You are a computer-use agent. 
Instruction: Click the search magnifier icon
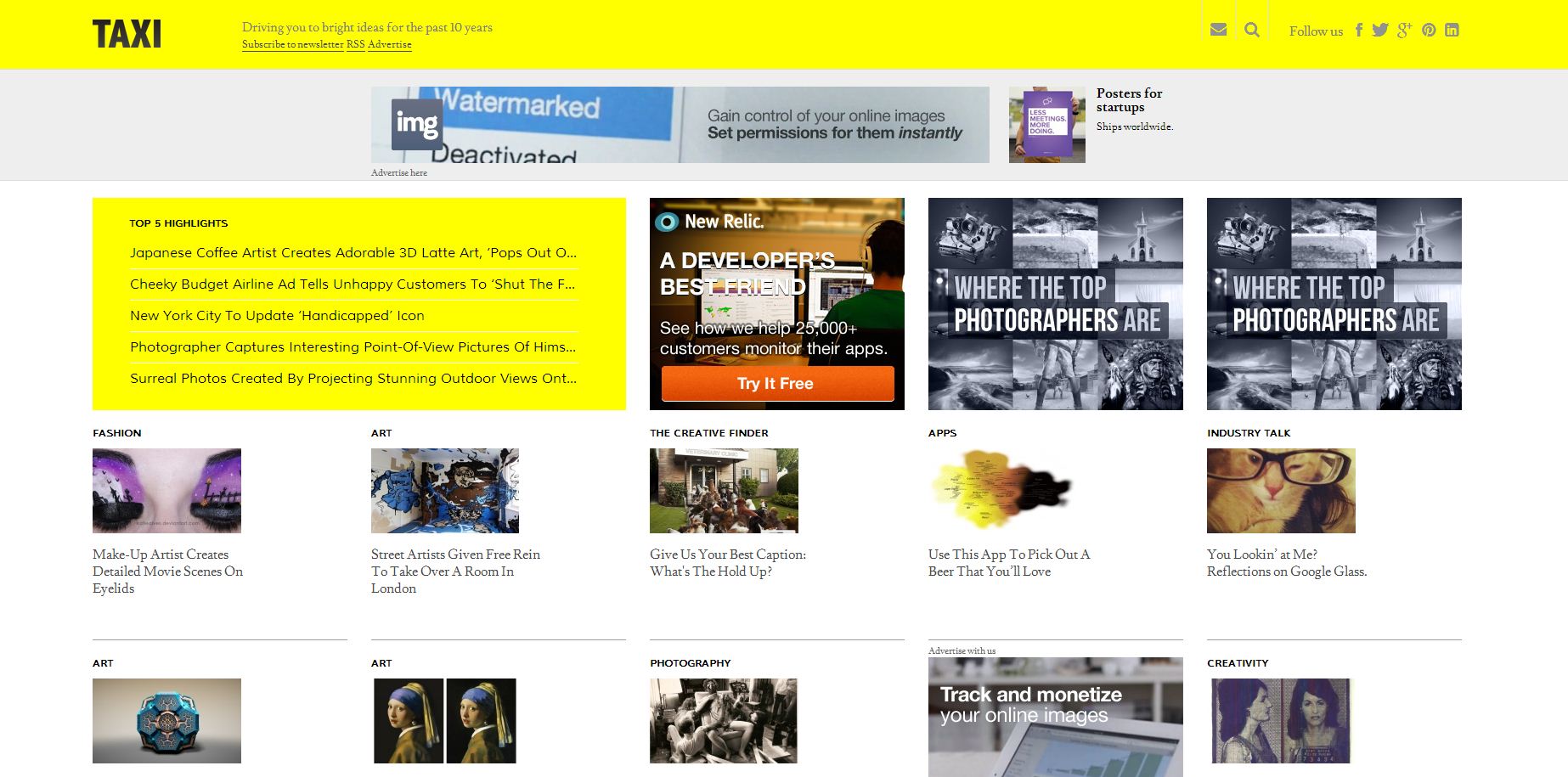[1251, 30]
